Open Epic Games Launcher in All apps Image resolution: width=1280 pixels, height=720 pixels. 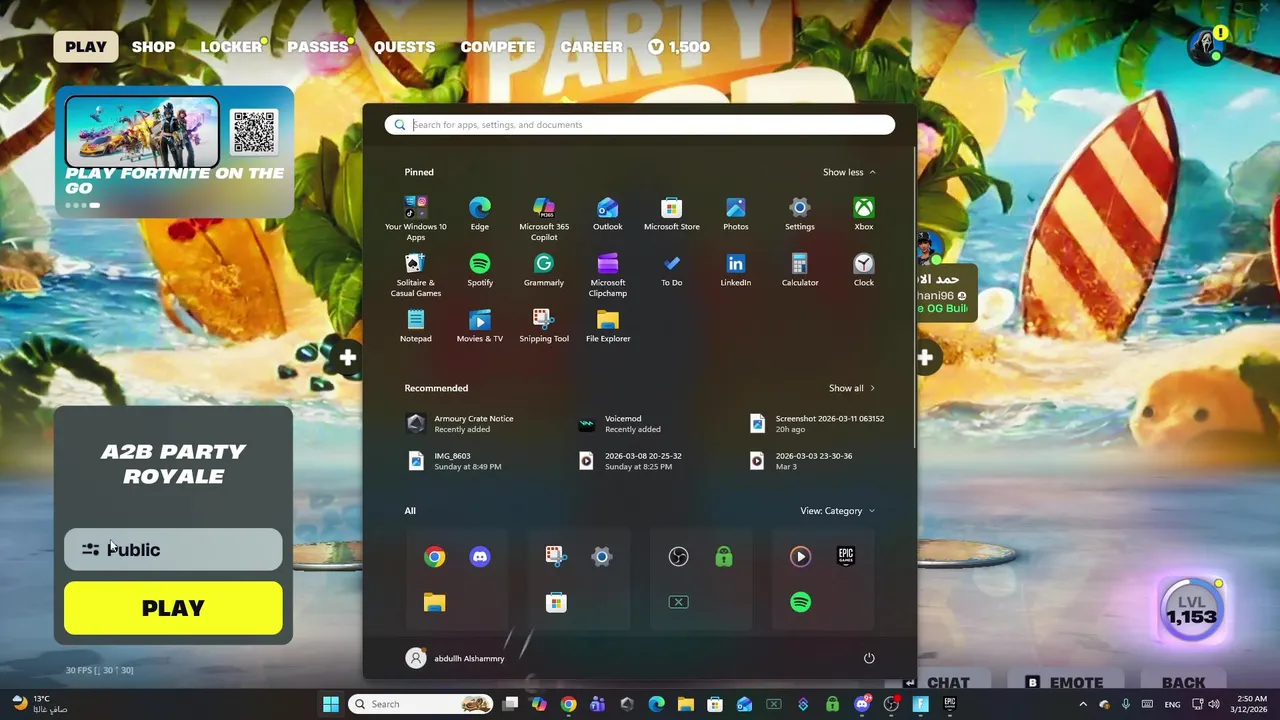point(846,557)
